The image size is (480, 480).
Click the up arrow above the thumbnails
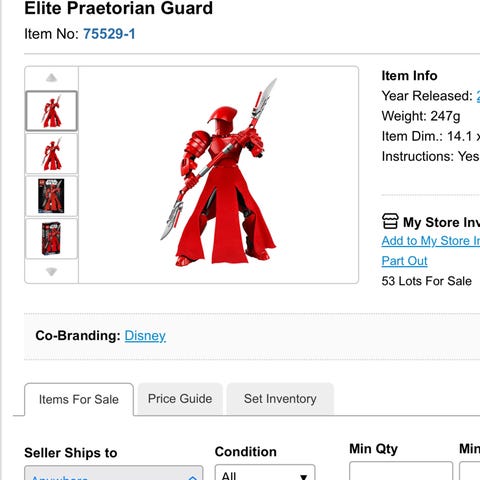(x=51, y=78)
